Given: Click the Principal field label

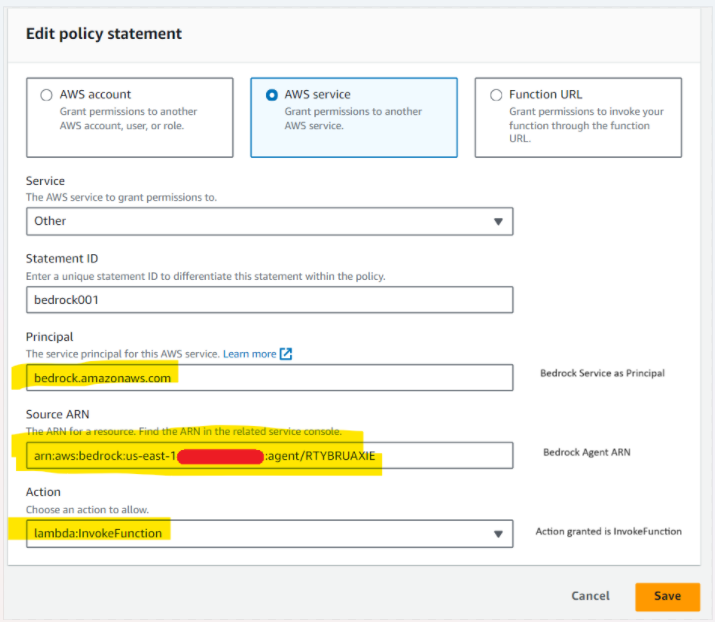Looking at the screenshot, I should click(49, 337).
